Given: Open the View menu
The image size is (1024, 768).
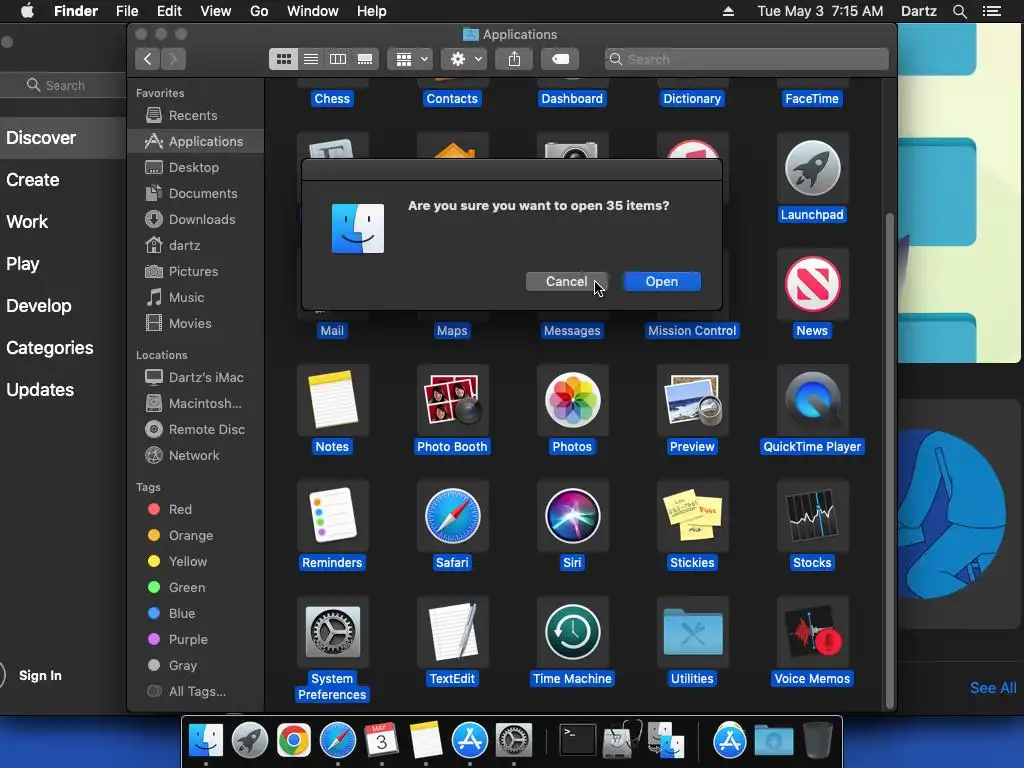Looking at the screenshot, I should [216, 11].
